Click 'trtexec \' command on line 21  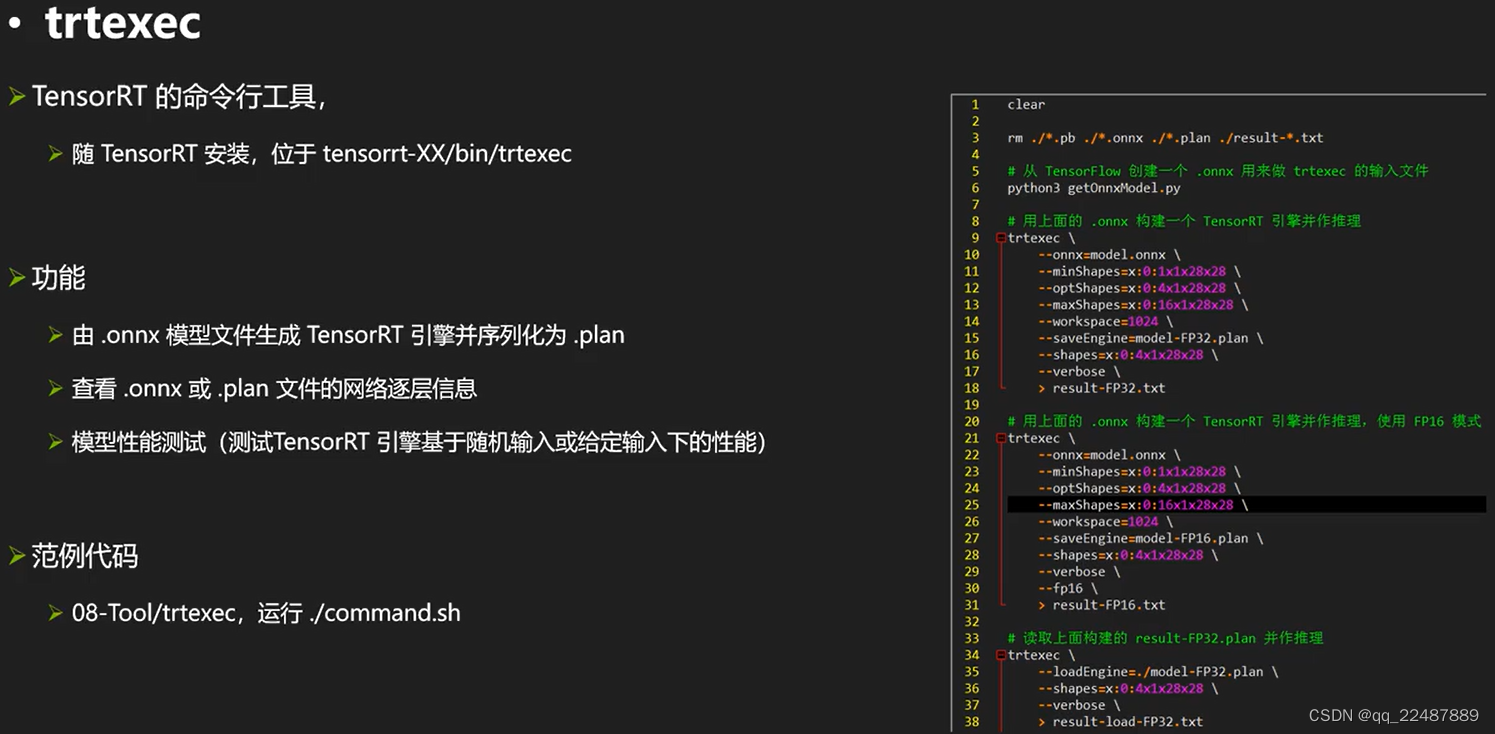click(x=1041, y=438)
